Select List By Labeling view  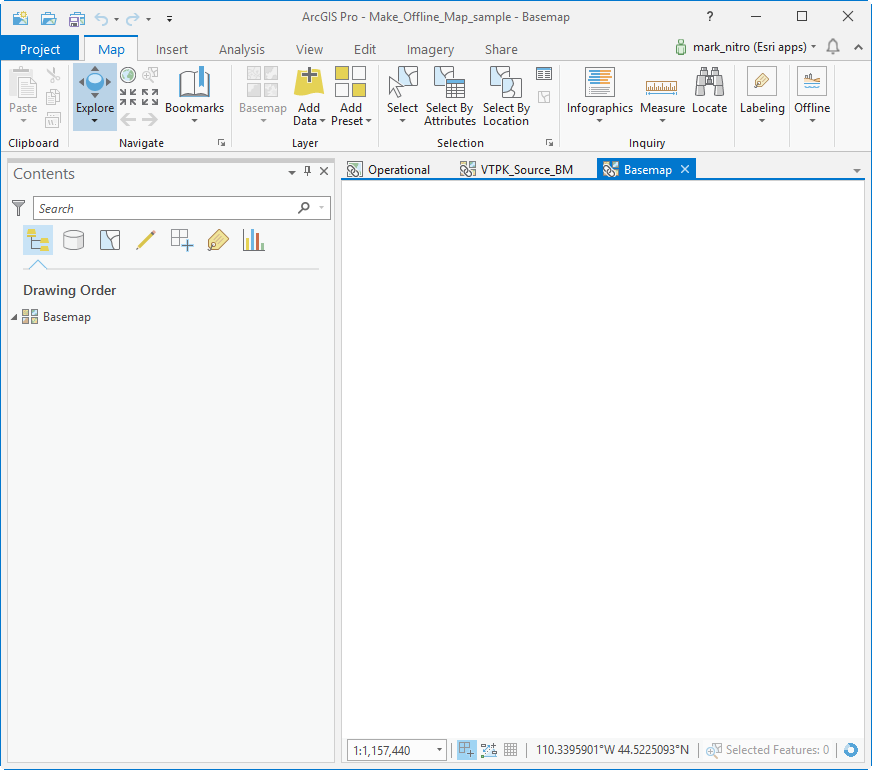click(217, 240)
